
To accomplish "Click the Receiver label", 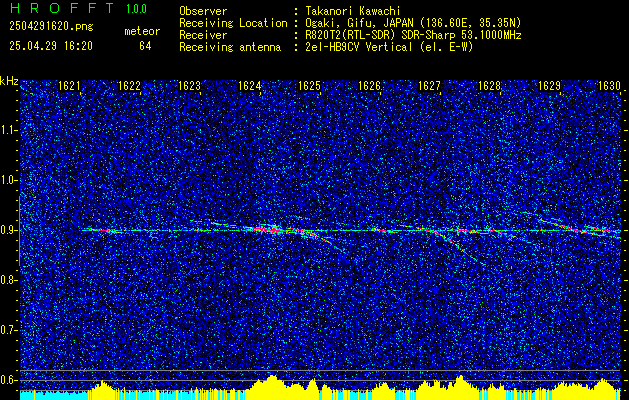I will tap(203, 35).
